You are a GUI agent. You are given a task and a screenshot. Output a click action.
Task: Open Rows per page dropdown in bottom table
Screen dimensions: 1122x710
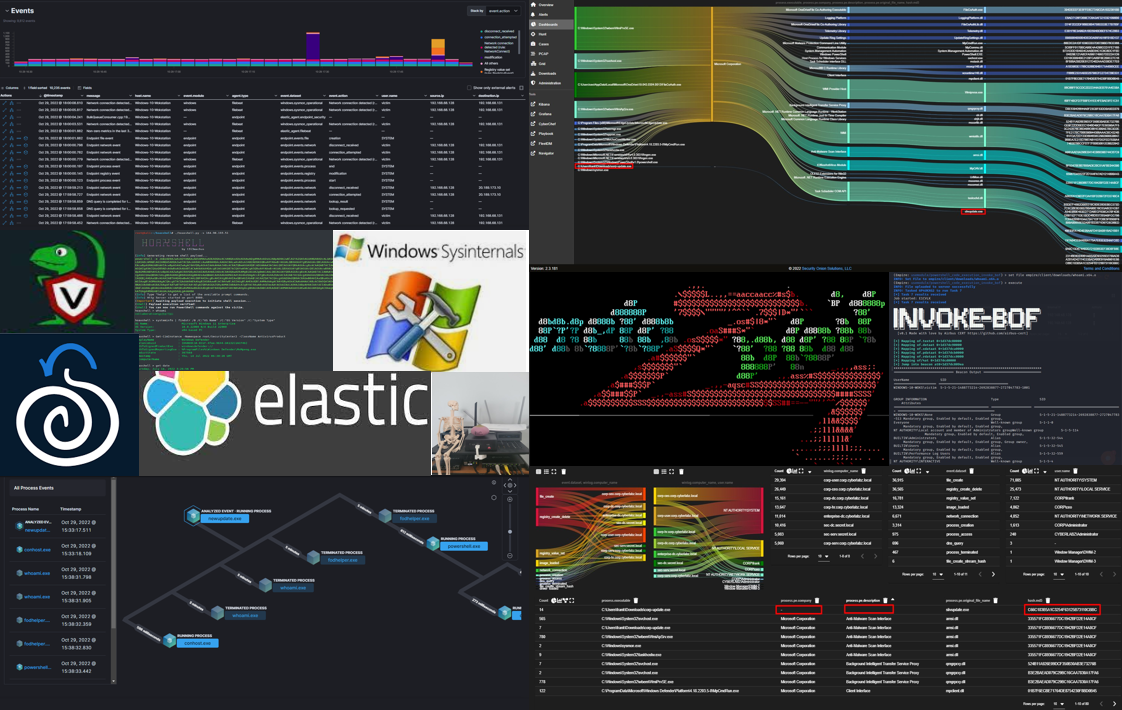pos(1060,704)
